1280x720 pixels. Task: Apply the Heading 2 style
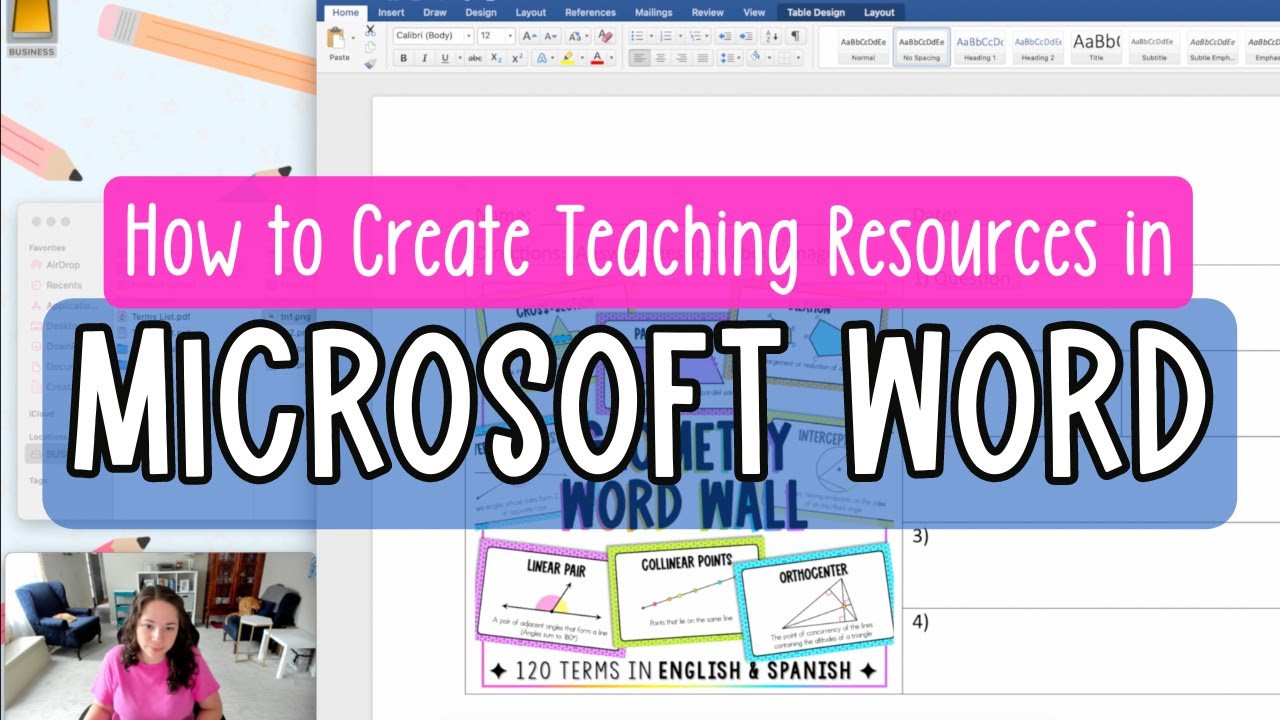click(1037, 47)
